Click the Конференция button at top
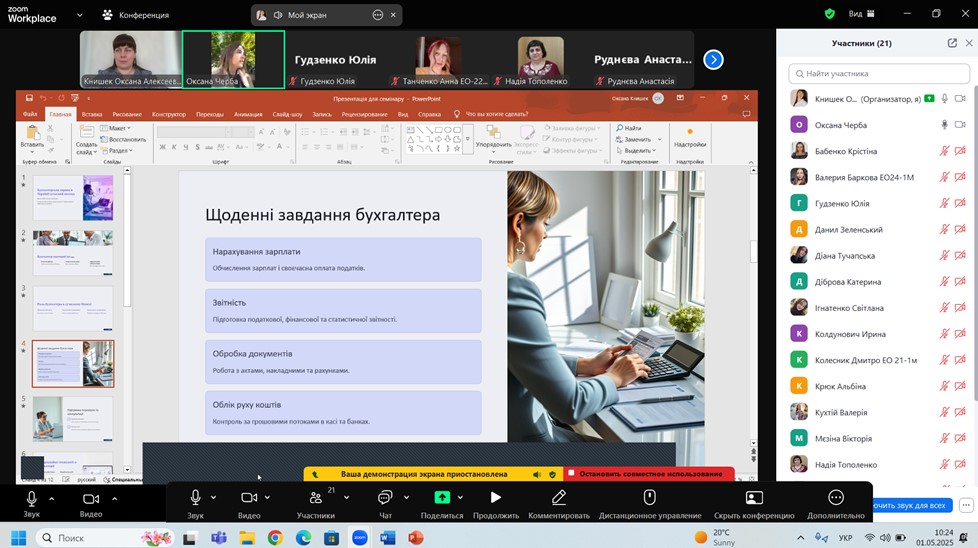 coord(136,14)
